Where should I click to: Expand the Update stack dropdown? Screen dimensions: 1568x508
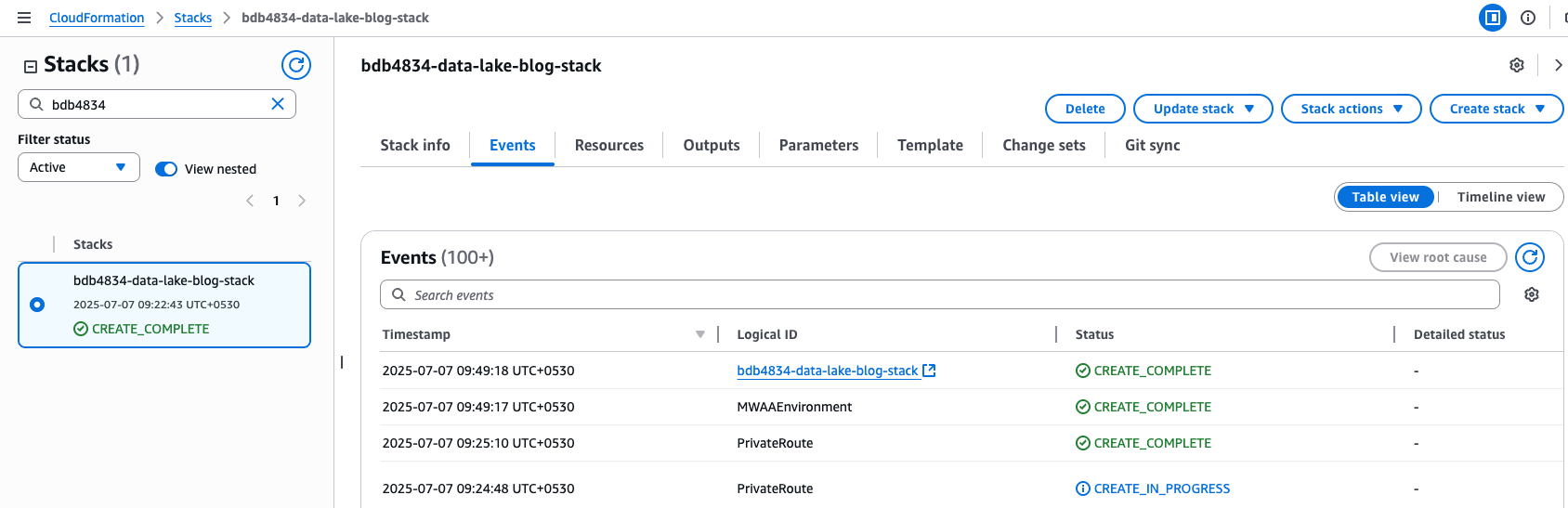(1203, 109)
